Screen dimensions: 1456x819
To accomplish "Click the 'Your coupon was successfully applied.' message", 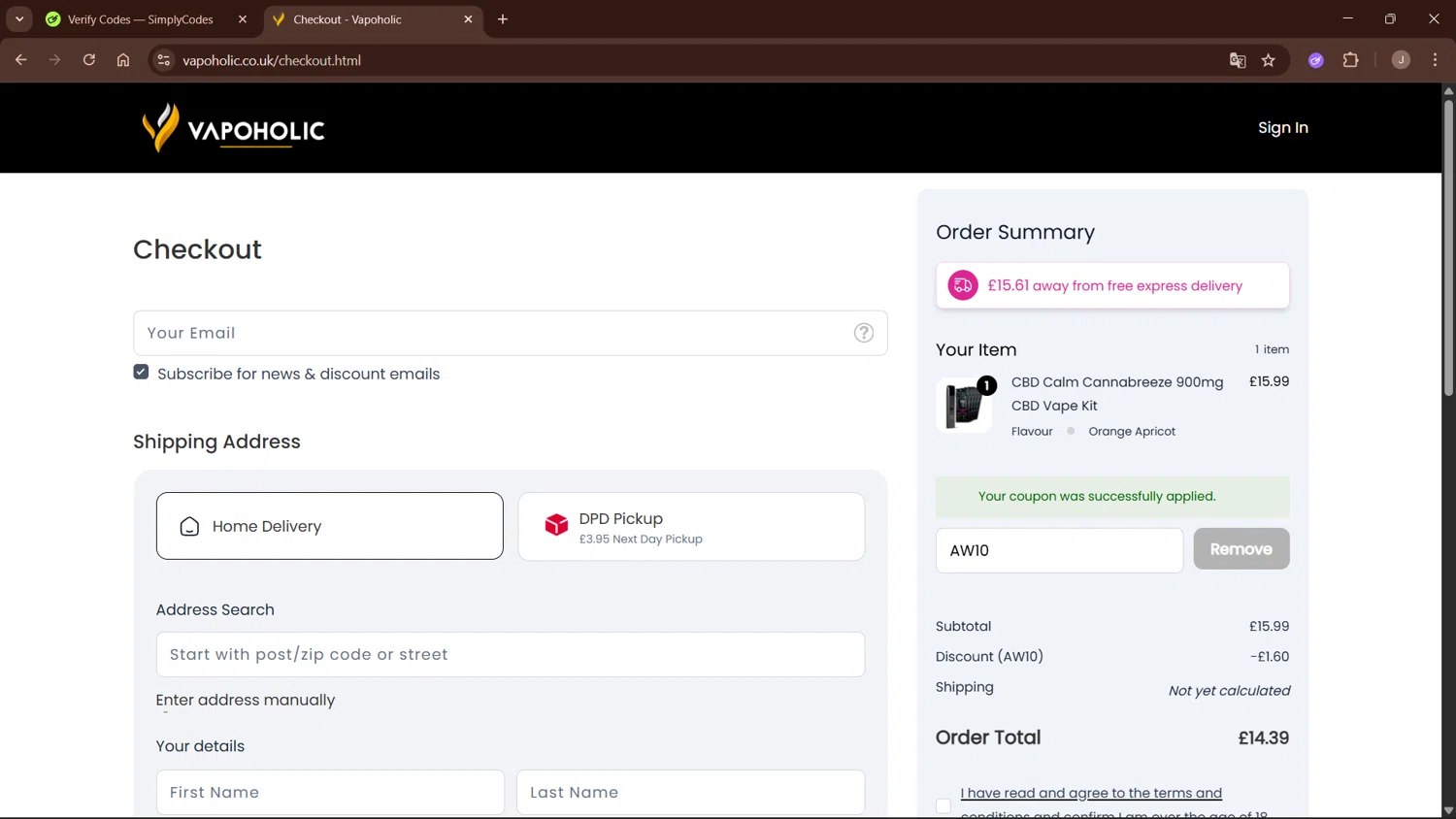I will 1097,496.
